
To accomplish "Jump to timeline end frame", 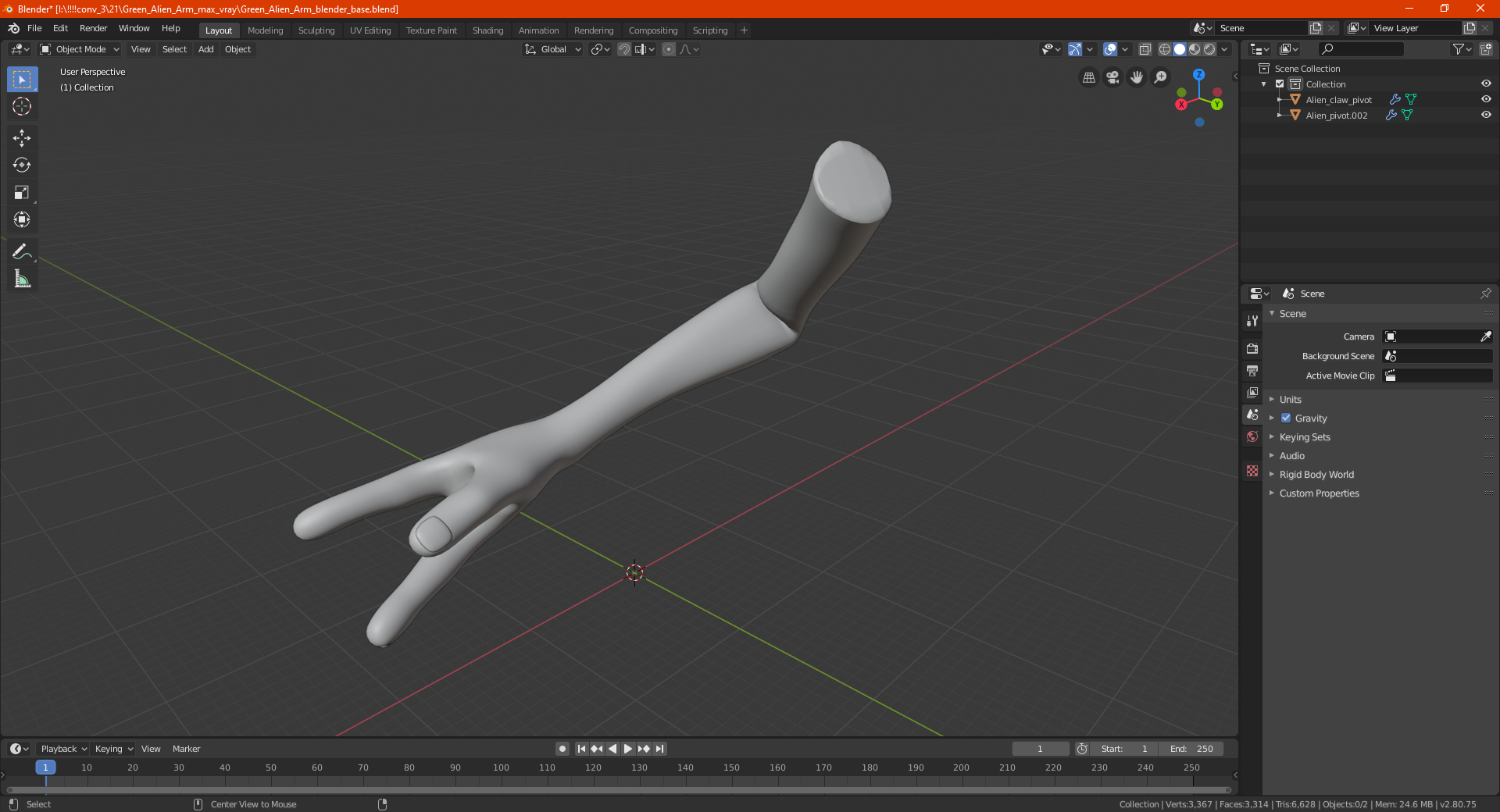I will coord(659,749).
